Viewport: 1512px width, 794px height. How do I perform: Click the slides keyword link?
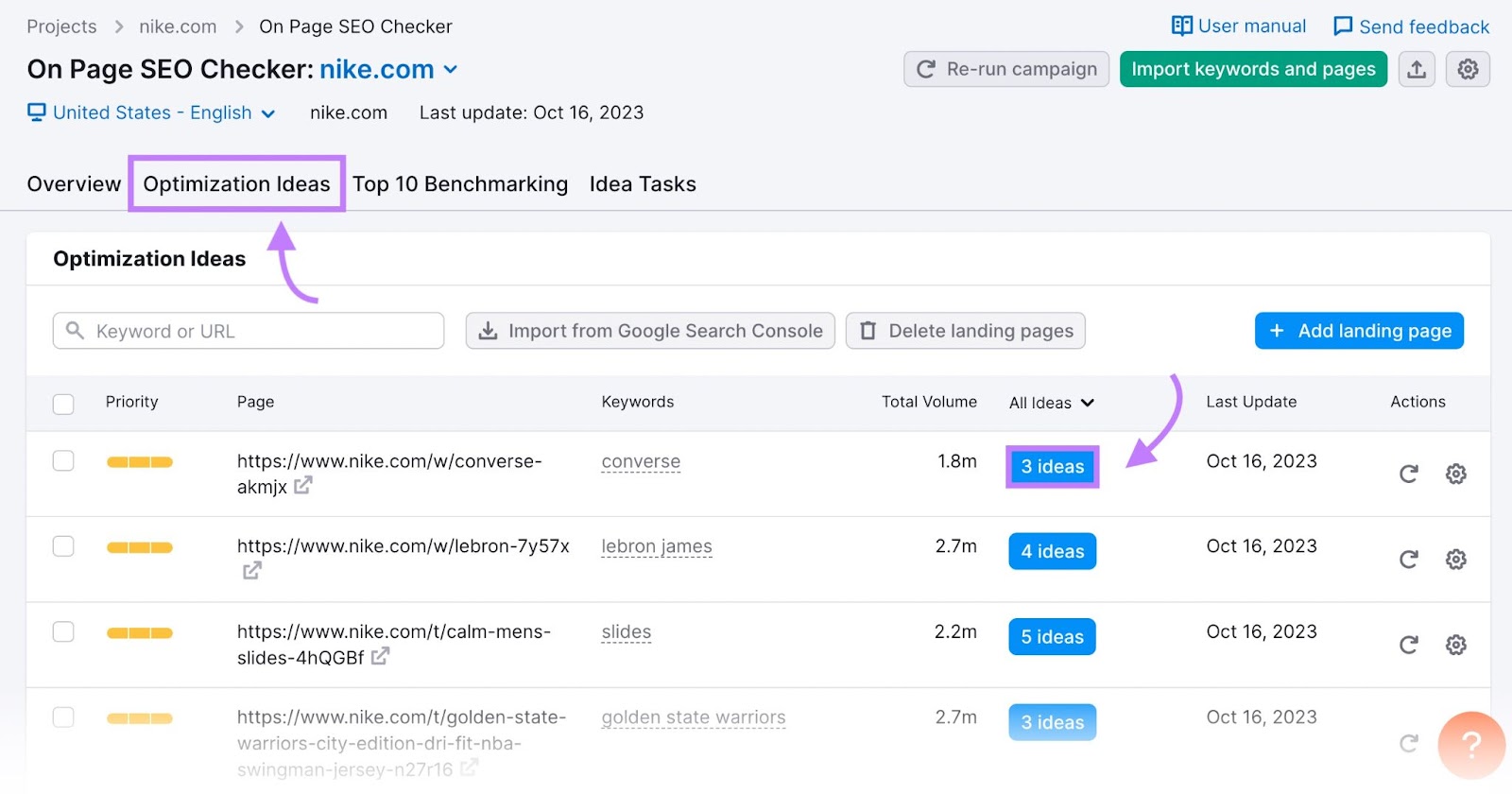pos(627,631)
